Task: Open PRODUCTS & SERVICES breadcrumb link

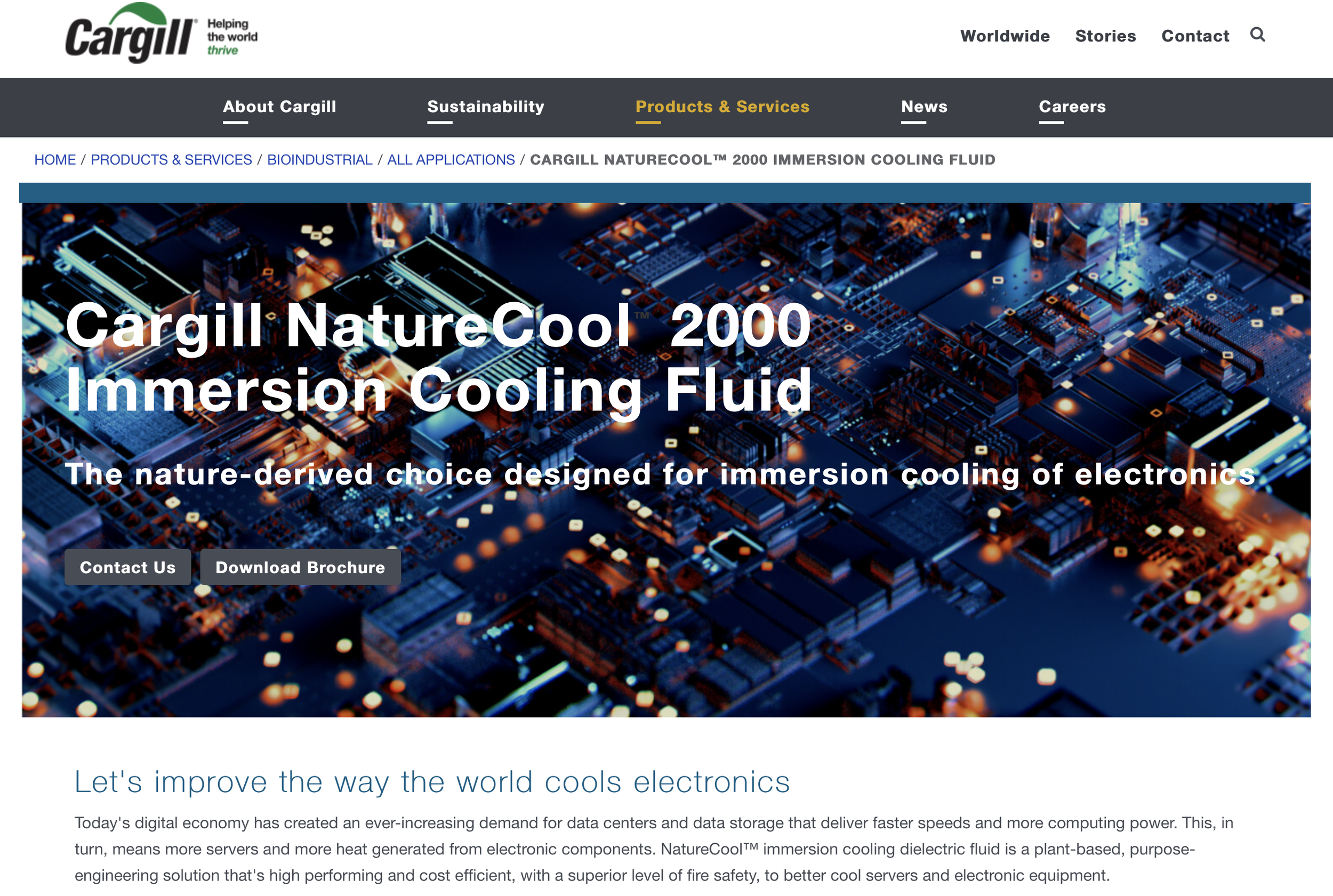Action: pyautogui.click(x=171, y=159)
